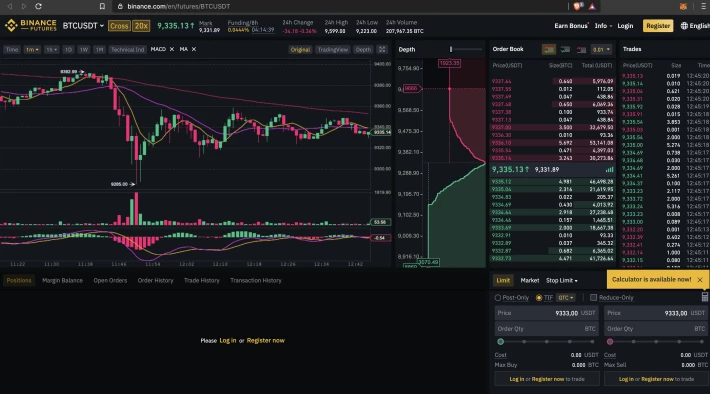Select the TIF radio option
Image resolution: width=710 pixels, height=394 pixels.
click(x=539, y=298)
